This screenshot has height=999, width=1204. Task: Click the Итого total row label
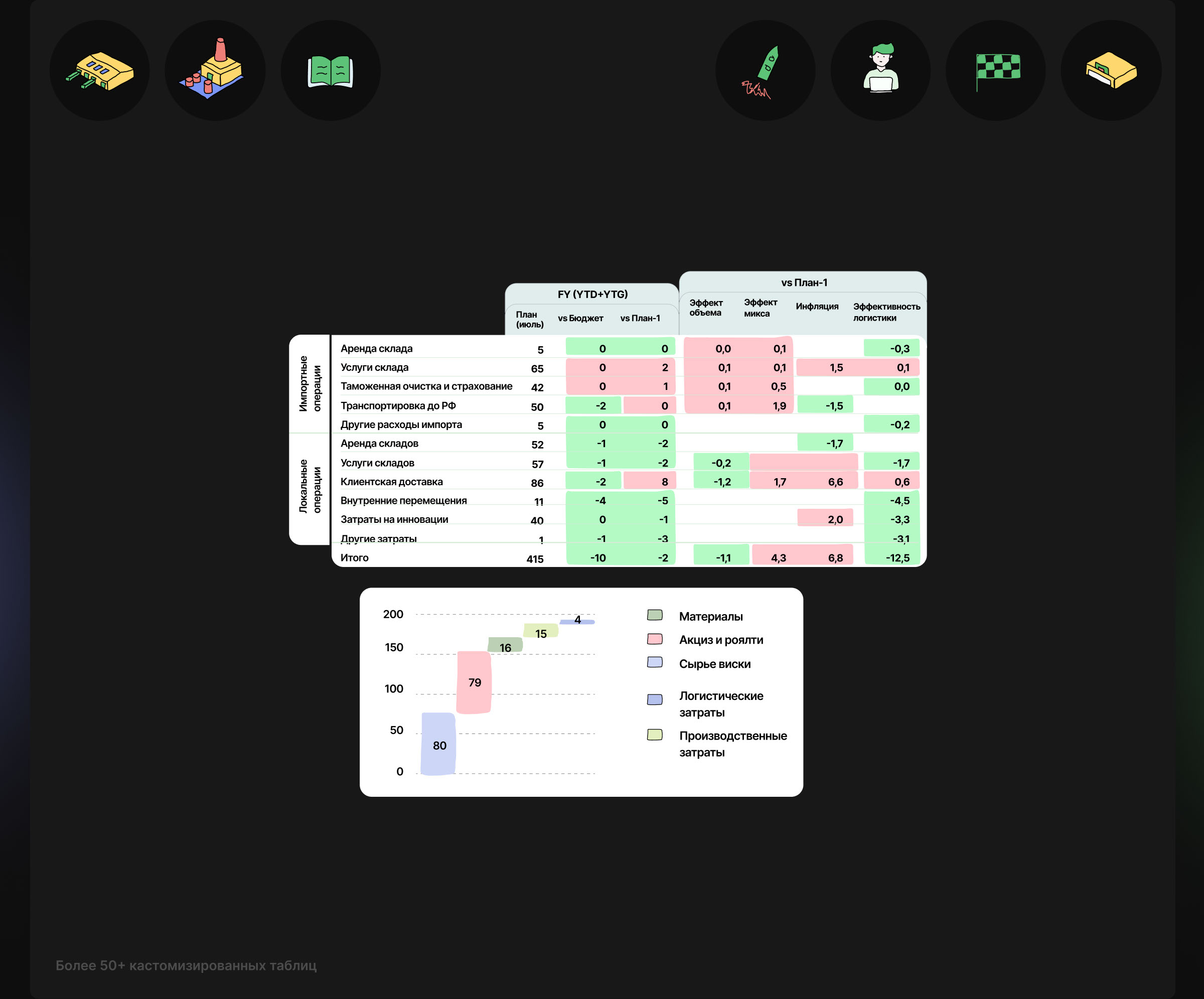tap(354, 557)
